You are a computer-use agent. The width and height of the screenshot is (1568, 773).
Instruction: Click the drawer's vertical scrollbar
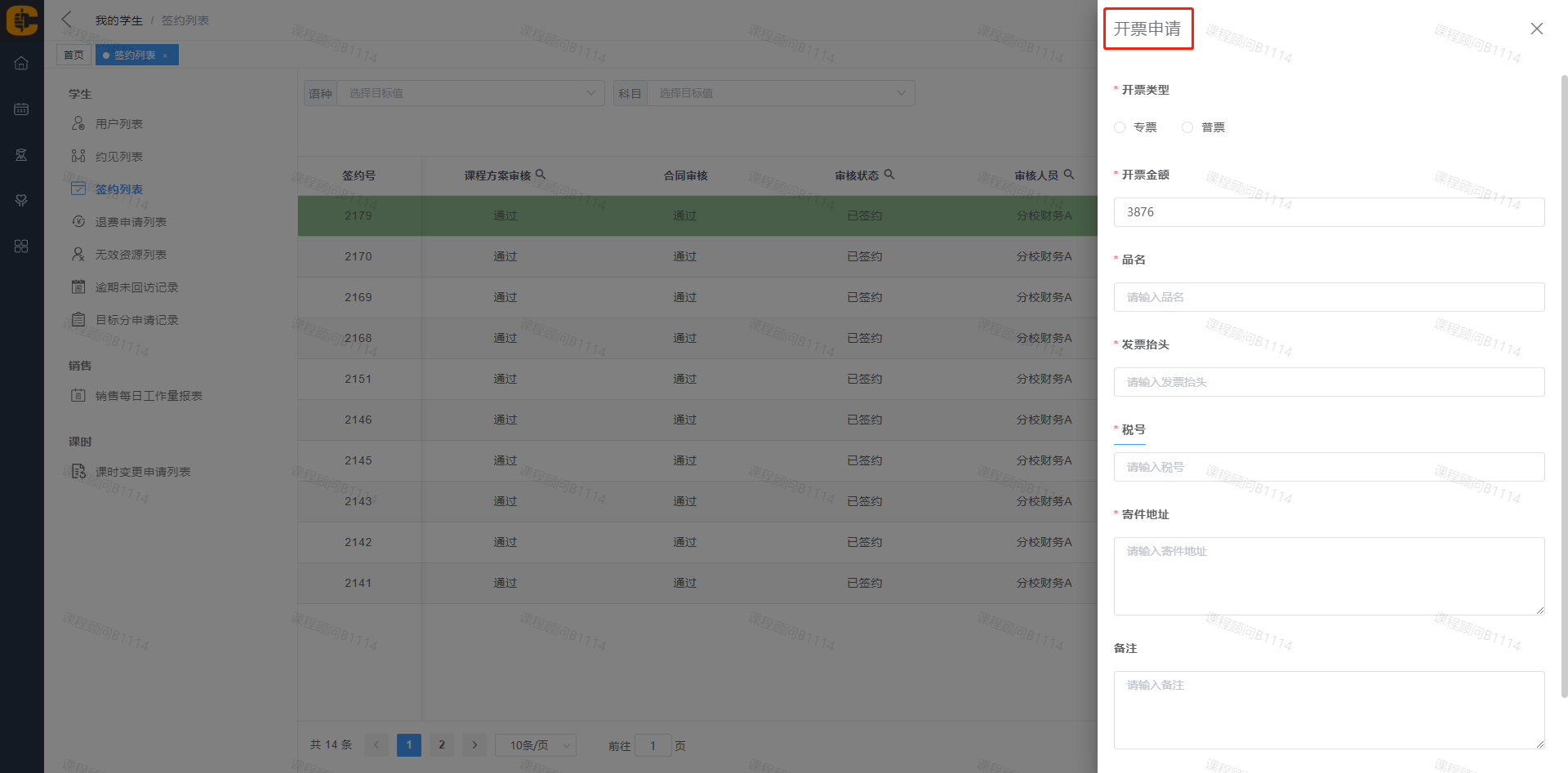(1563, 384)
